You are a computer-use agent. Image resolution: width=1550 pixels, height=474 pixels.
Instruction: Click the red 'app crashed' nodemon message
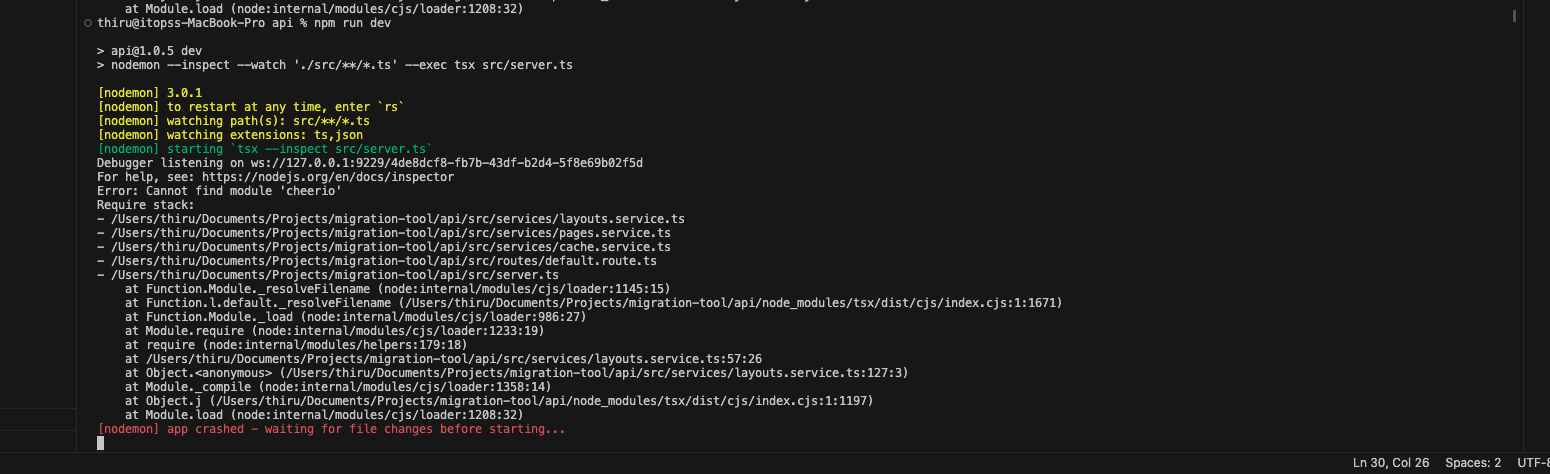pyautogui.click(x=331, y=429)
